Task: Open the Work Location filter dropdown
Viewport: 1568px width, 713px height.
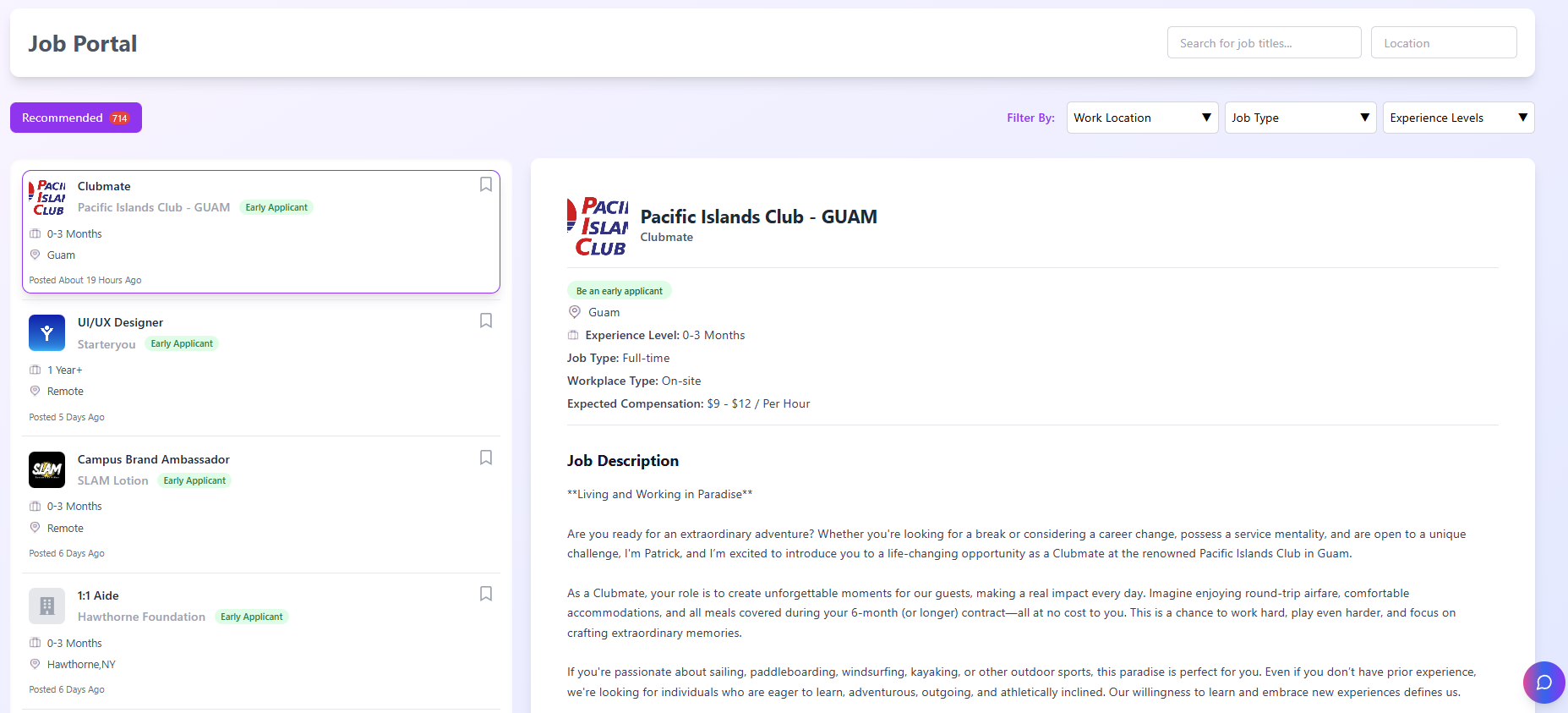Action: tap(1142, 118)
